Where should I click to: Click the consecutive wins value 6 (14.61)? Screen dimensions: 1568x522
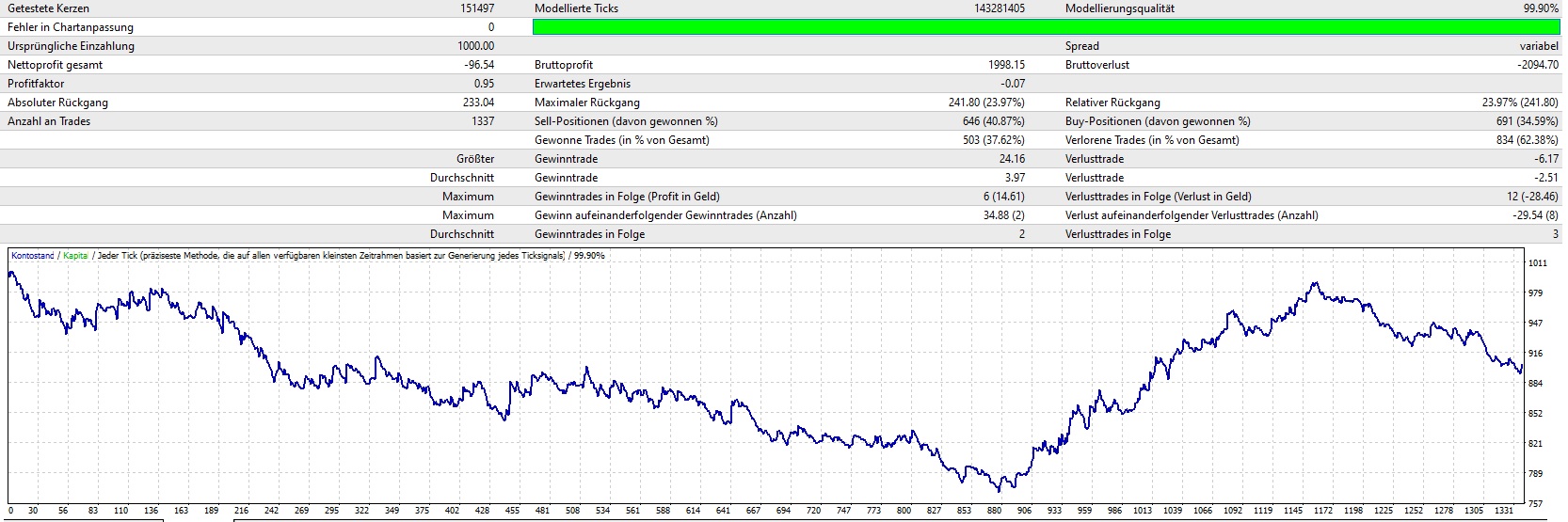pyautogui.click(x=1004, y=197)
